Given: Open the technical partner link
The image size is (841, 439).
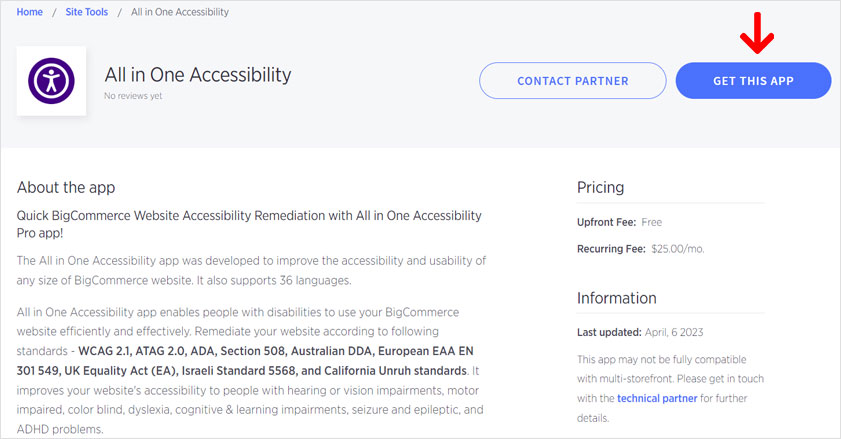Looking at the screenshot, I should (657, 398).
